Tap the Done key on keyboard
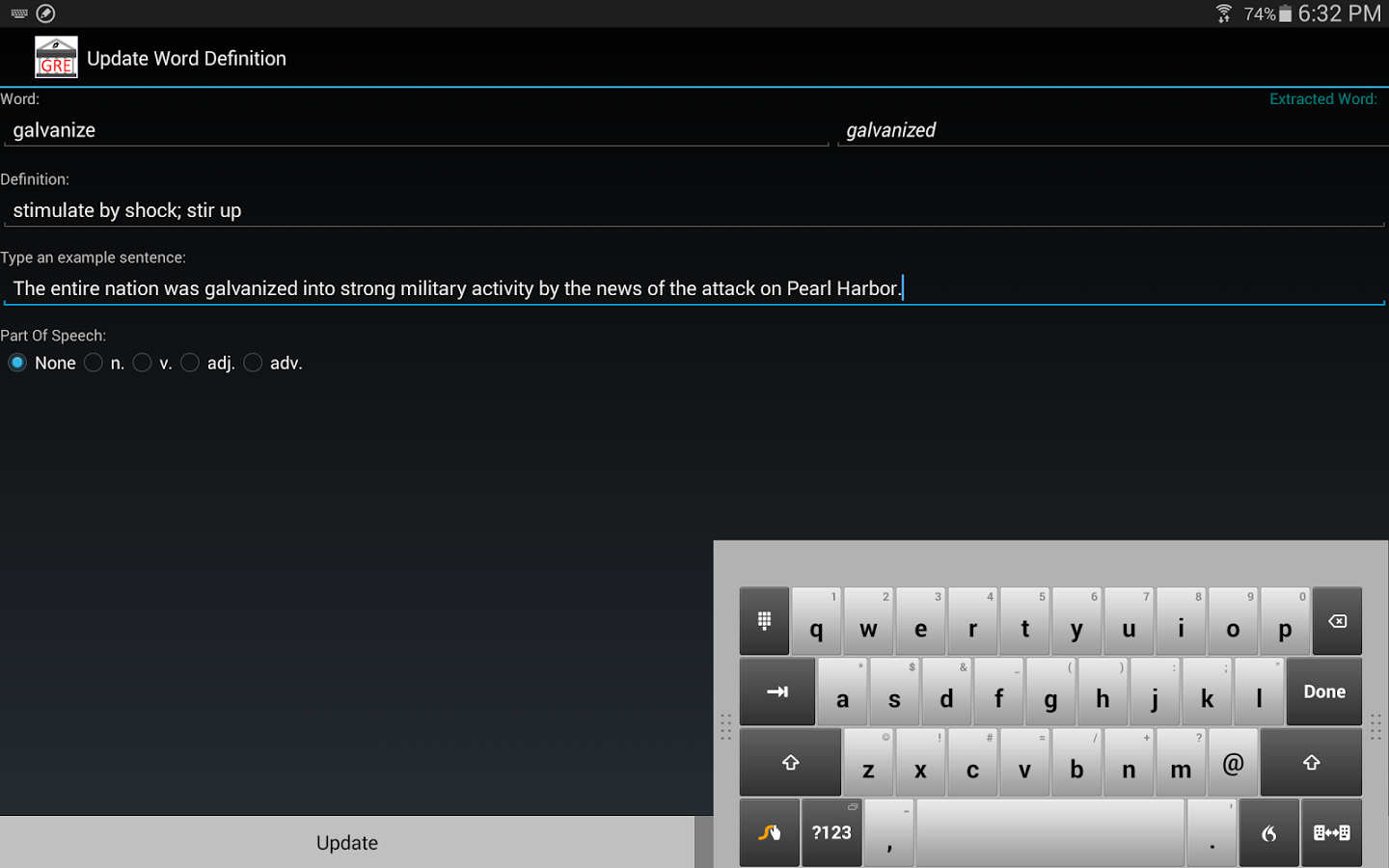 [x=1324, y=692]
